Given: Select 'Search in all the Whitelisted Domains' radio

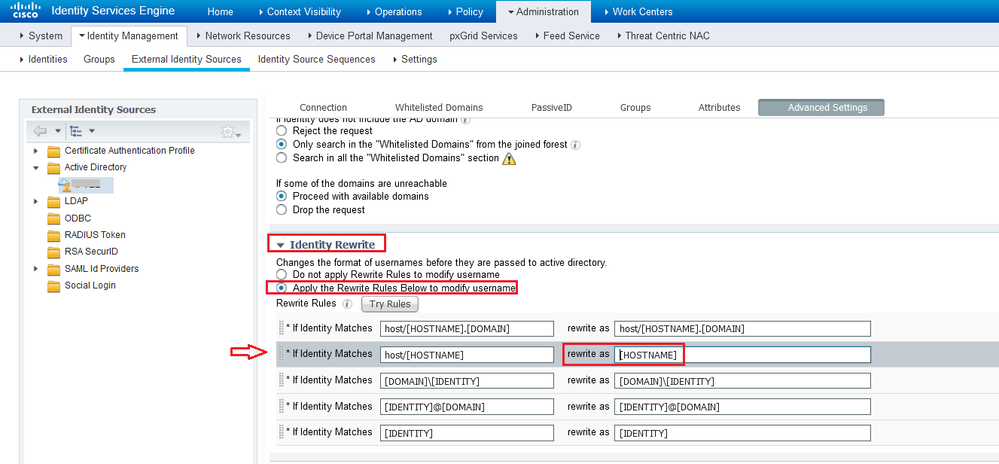Looking at the screenshot, I should 281,157.
